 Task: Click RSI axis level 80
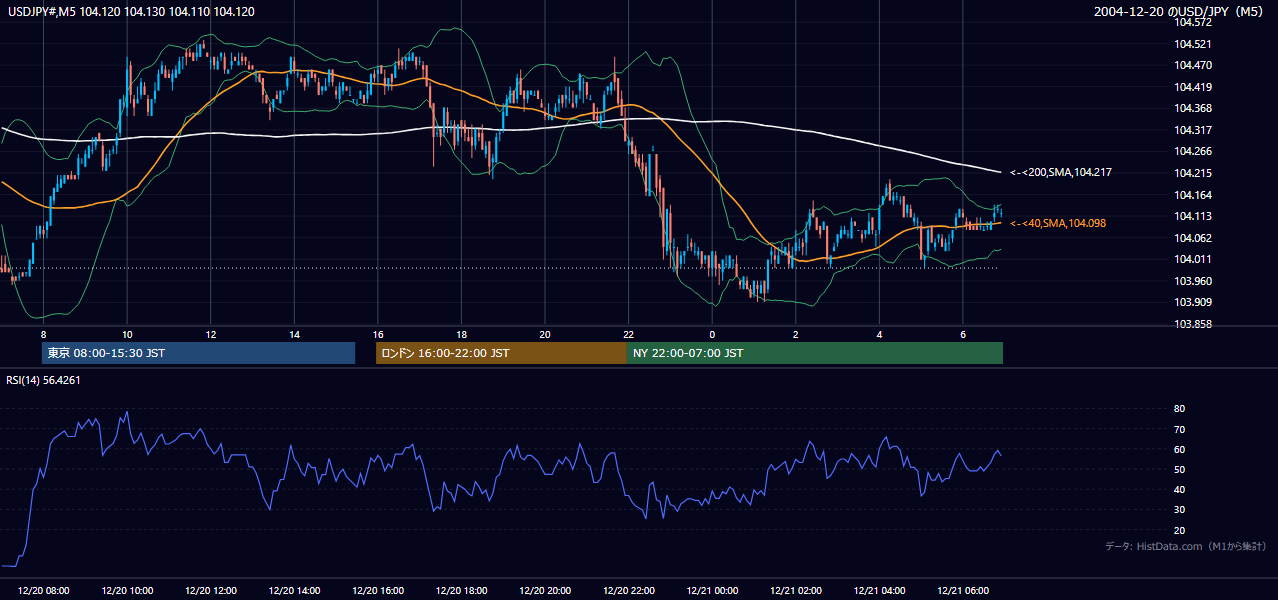point(1179,409)
